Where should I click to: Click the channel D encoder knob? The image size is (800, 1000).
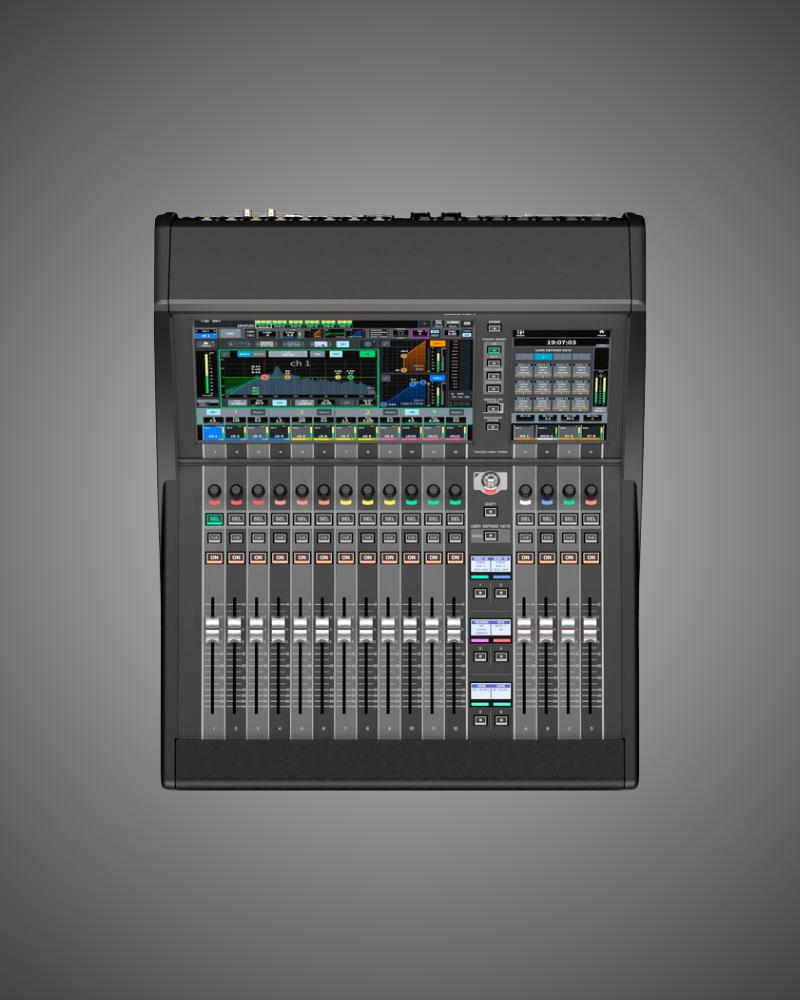tap(591, 491)
